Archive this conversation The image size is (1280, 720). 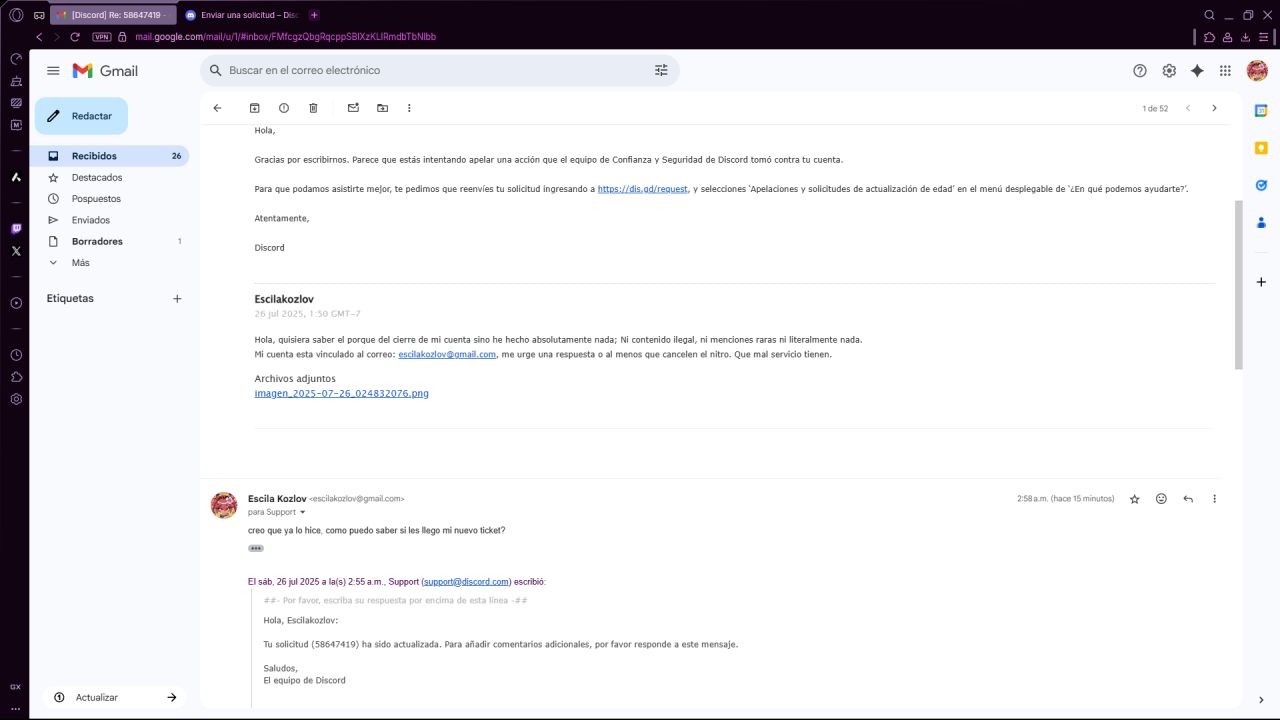click(254, 108)
